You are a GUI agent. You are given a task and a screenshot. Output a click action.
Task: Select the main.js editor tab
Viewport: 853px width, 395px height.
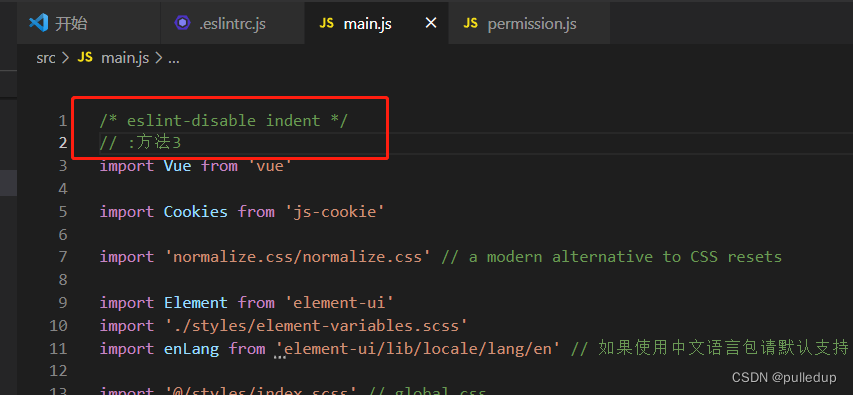(x=376, y=23)
